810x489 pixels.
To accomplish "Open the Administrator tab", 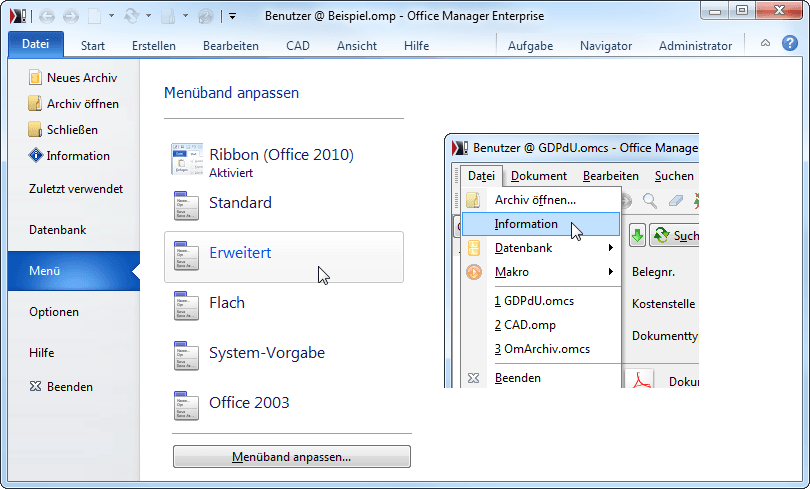I will pos(695,46).
